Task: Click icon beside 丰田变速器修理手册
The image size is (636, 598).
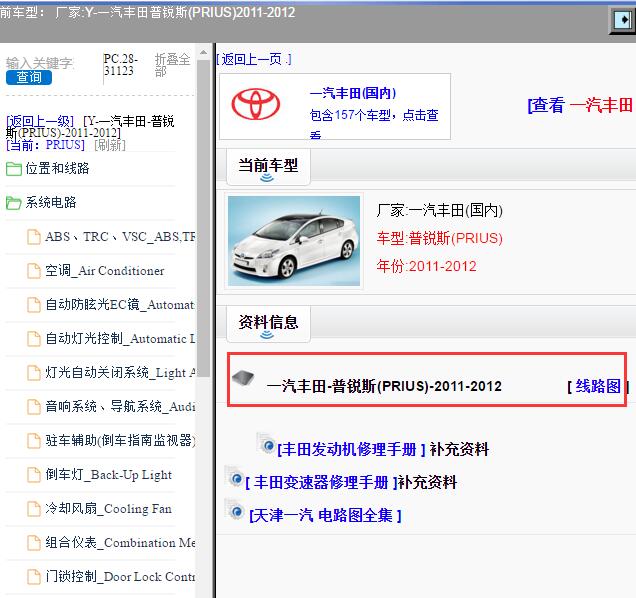Action: click(x=234, y=477)
